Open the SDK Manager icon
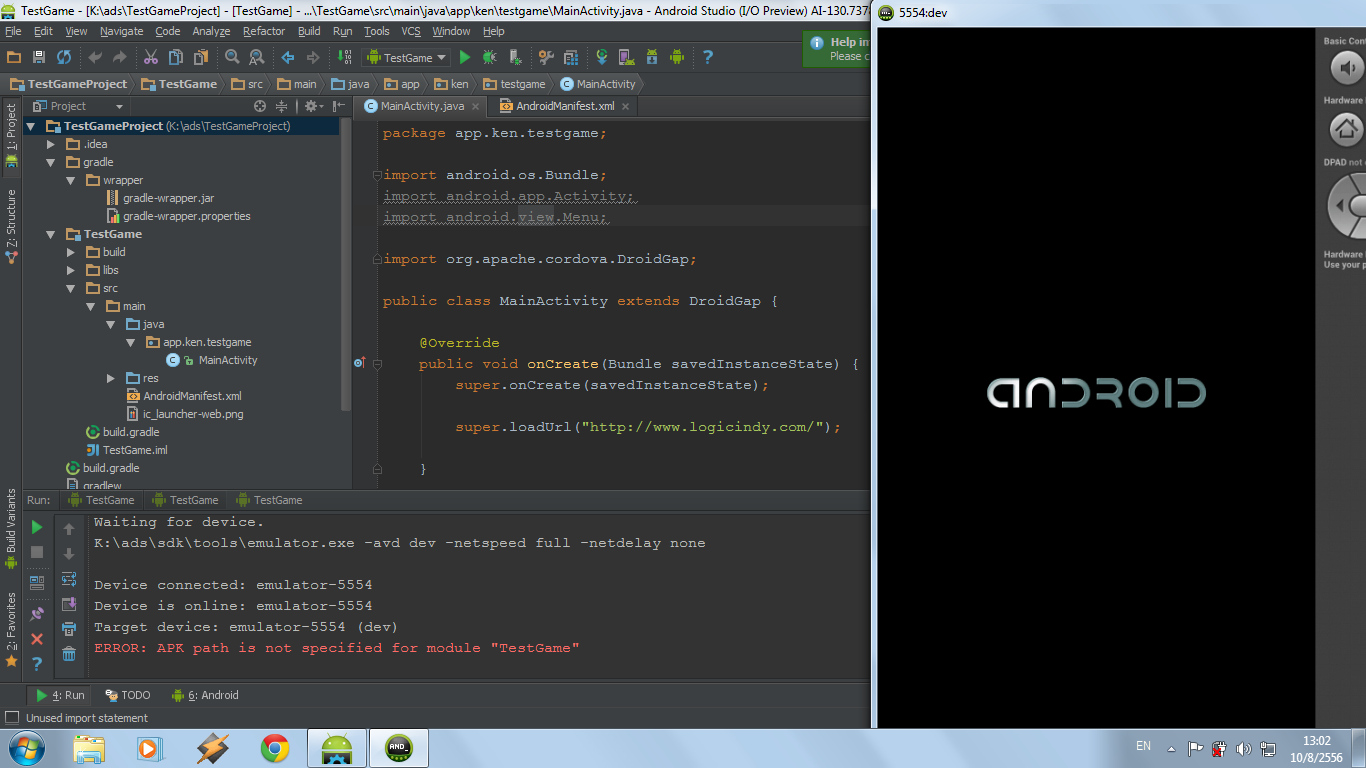 (652, 57)
